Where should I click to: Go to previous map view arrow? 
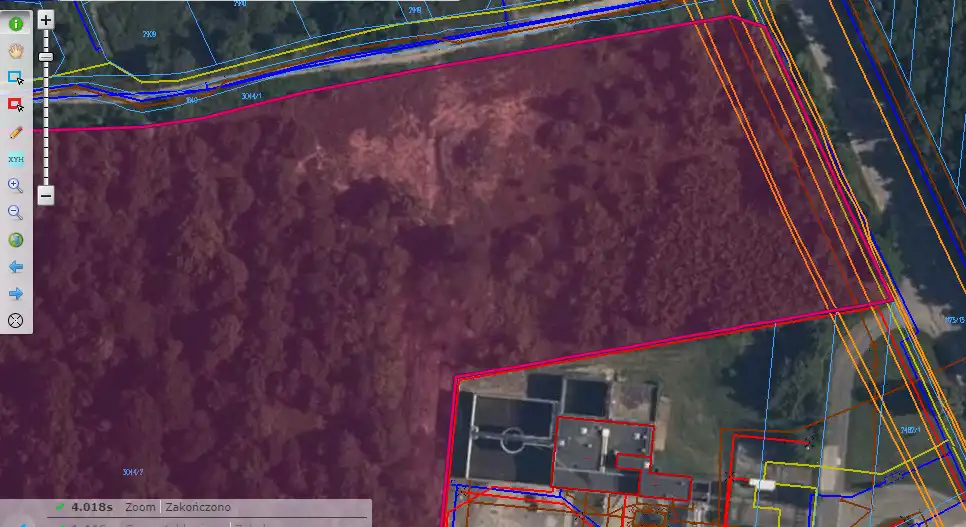point(16,267)
